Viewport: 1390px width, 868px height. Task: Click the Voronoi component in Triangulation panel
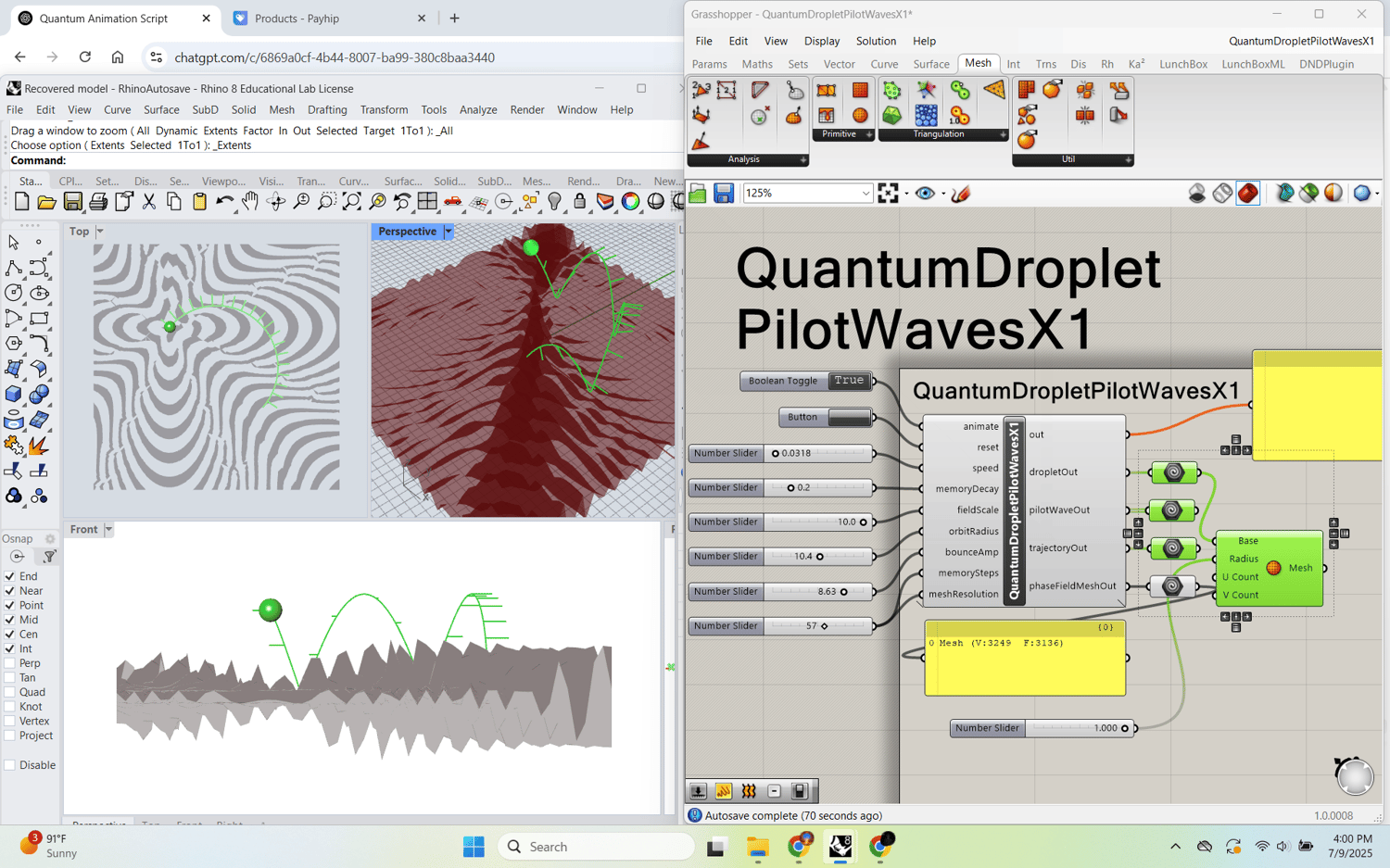point(926,115)
